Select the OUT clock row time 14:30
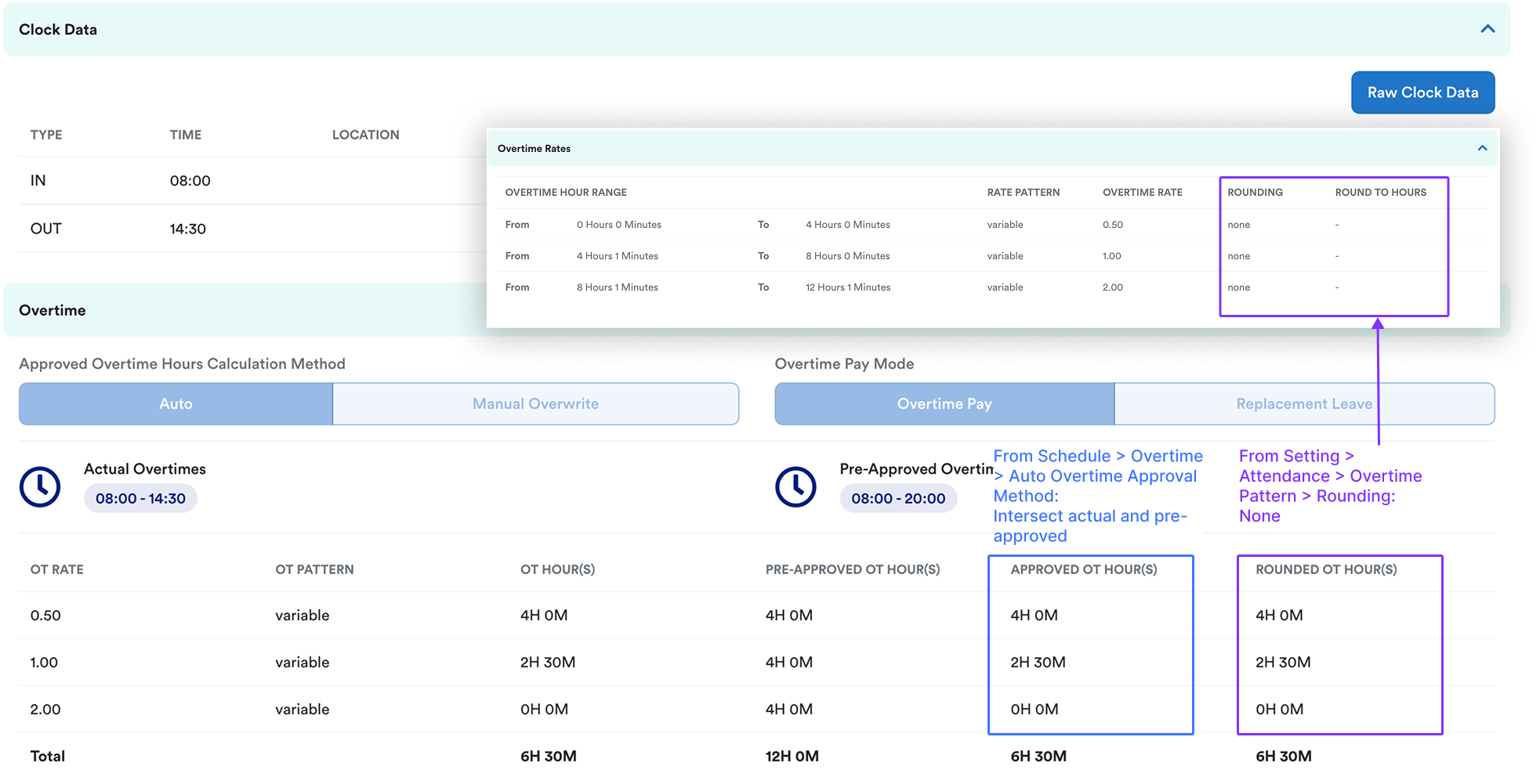The width and height of the screenshot is (1540, 784). pyautogui.click(x=188, y=229)
